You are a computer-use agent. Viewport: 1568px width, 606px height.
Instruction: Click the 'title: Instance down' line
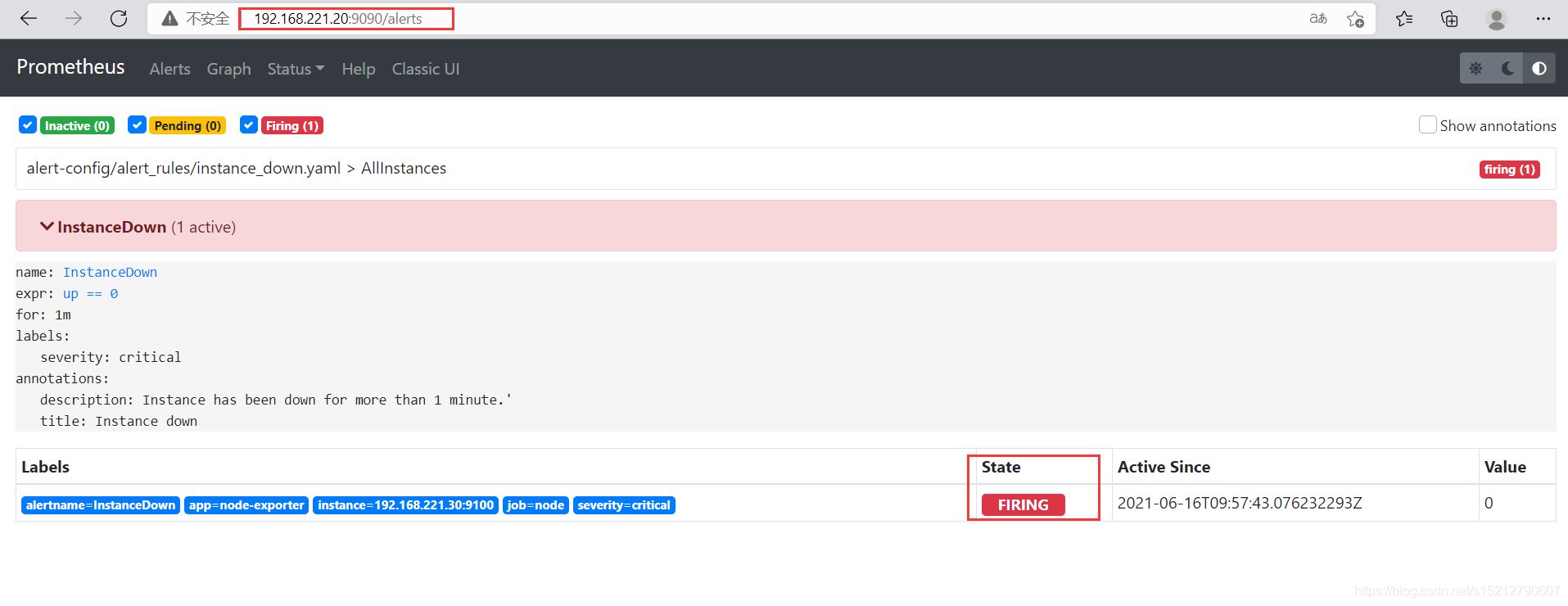[119, 421]
